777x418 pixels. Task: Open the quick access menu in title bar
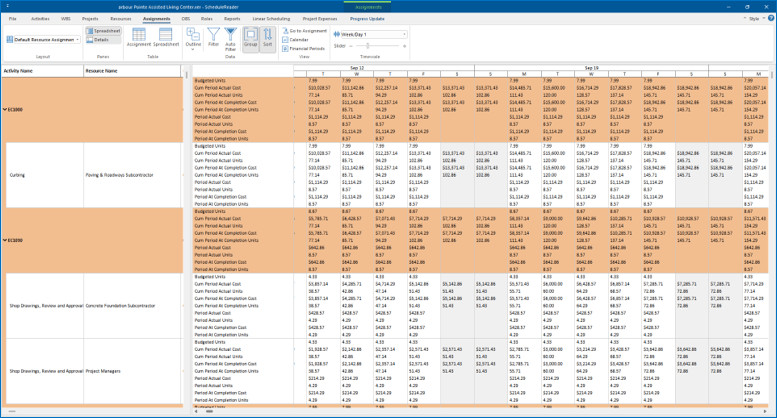[7, 7]
